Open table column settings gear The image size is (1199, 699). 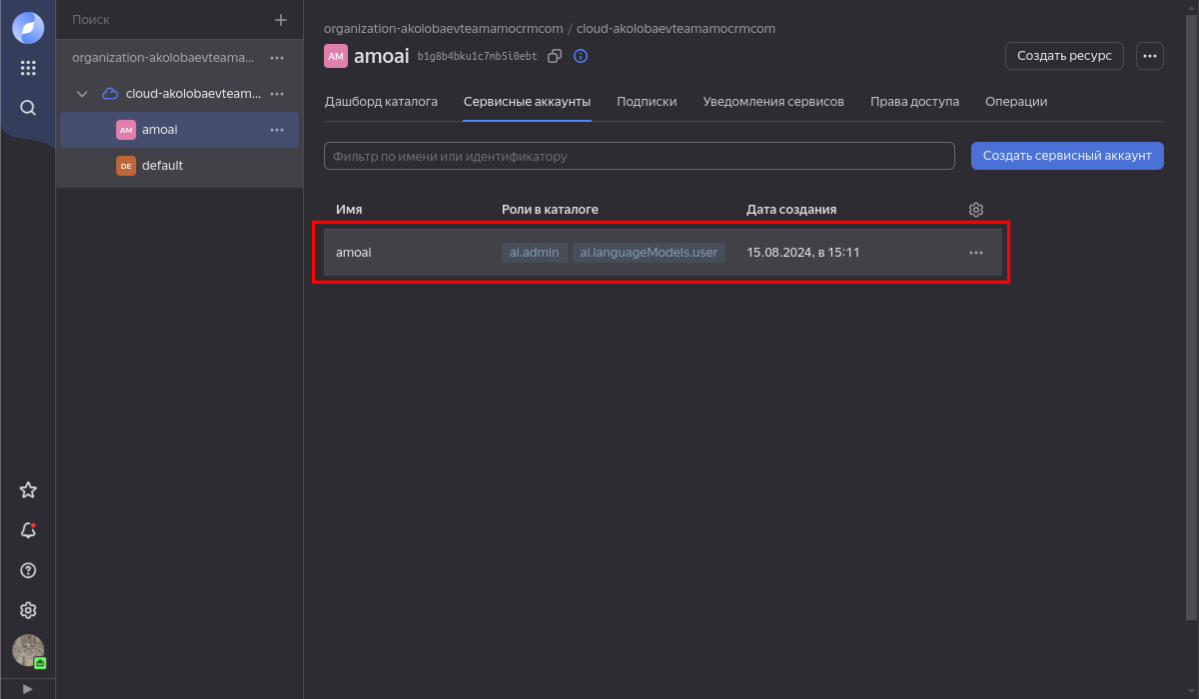click(976, 209)
